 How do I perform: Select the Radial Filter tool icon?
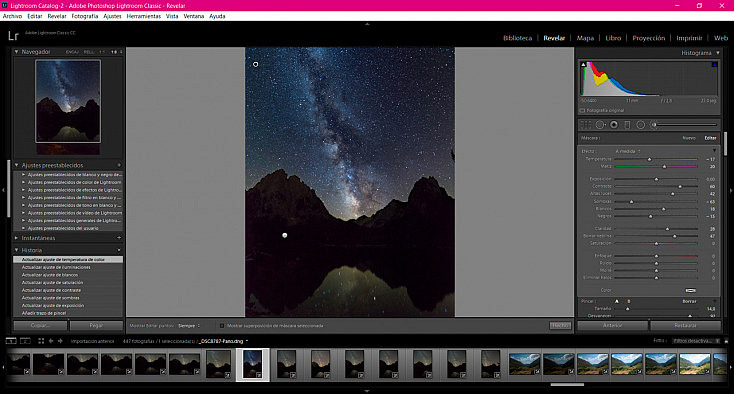[x=640, y=125]
